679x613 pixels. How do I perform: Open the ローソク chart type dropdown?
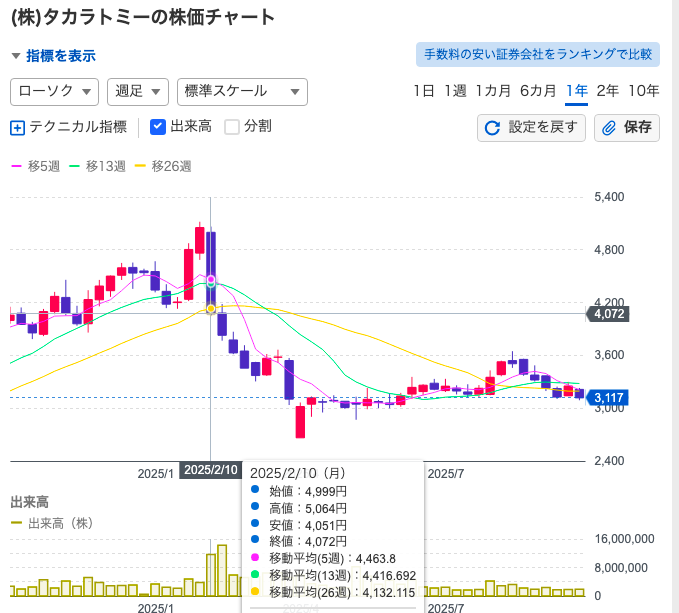click(54, 91)
